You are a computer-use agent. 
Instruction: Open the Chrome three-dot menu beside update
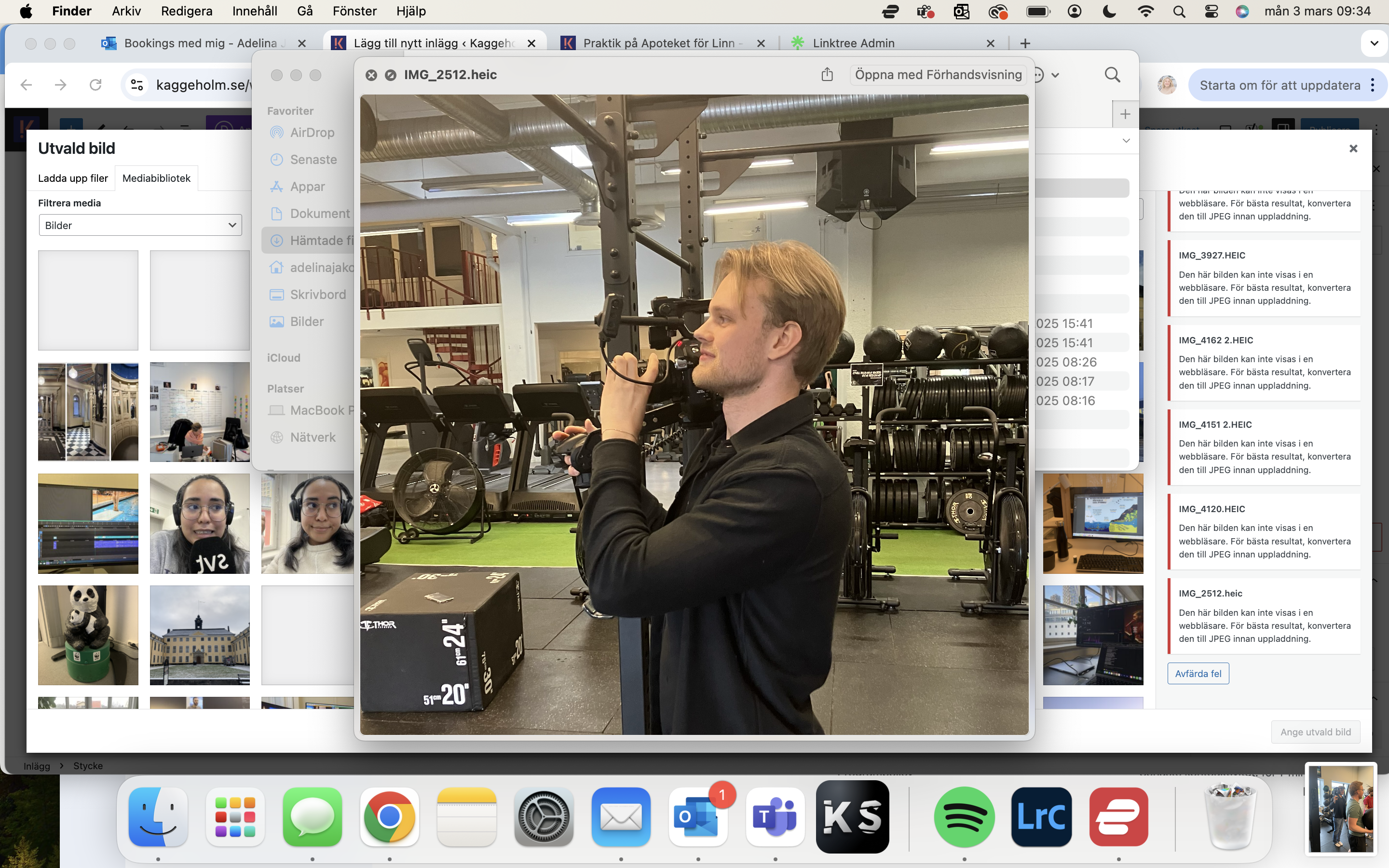coord(1372,85)
